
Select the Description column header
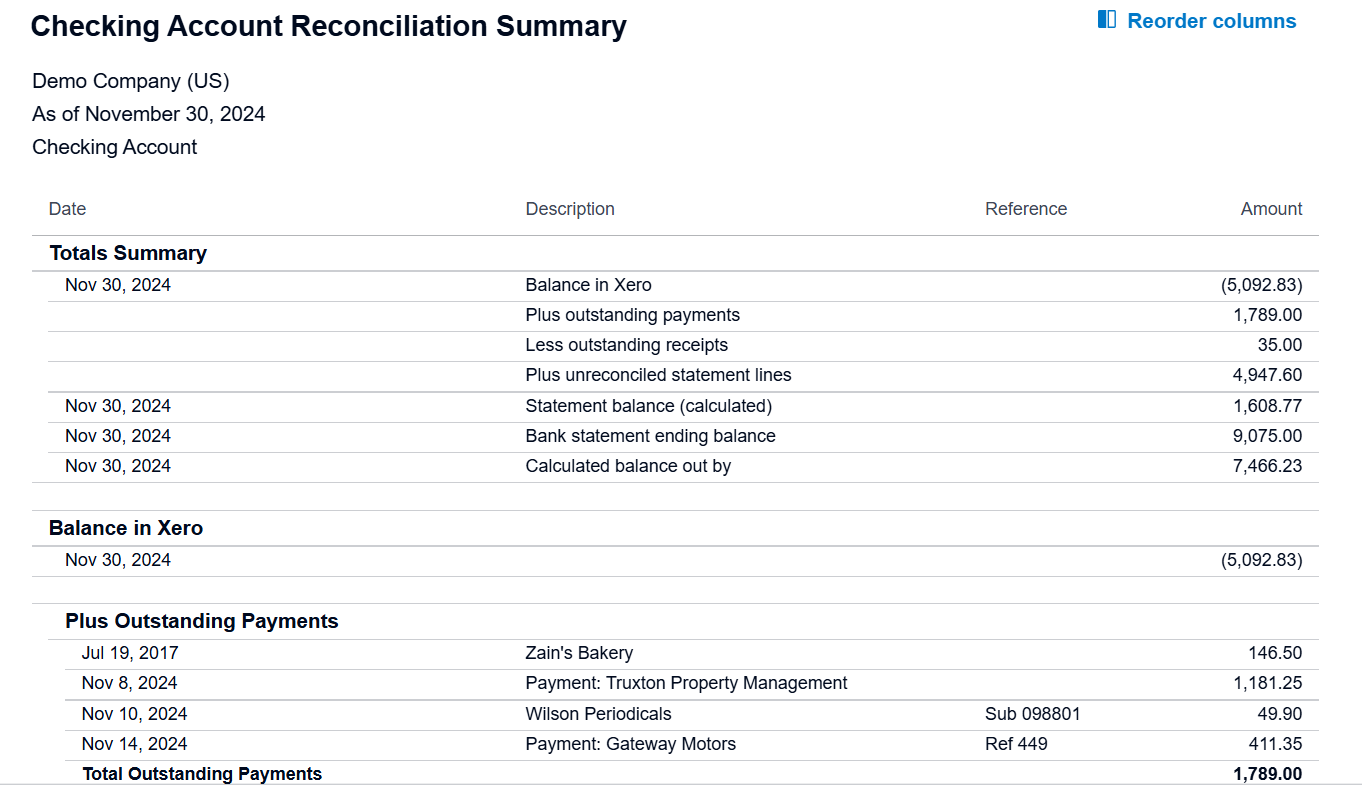pos(570,208)
